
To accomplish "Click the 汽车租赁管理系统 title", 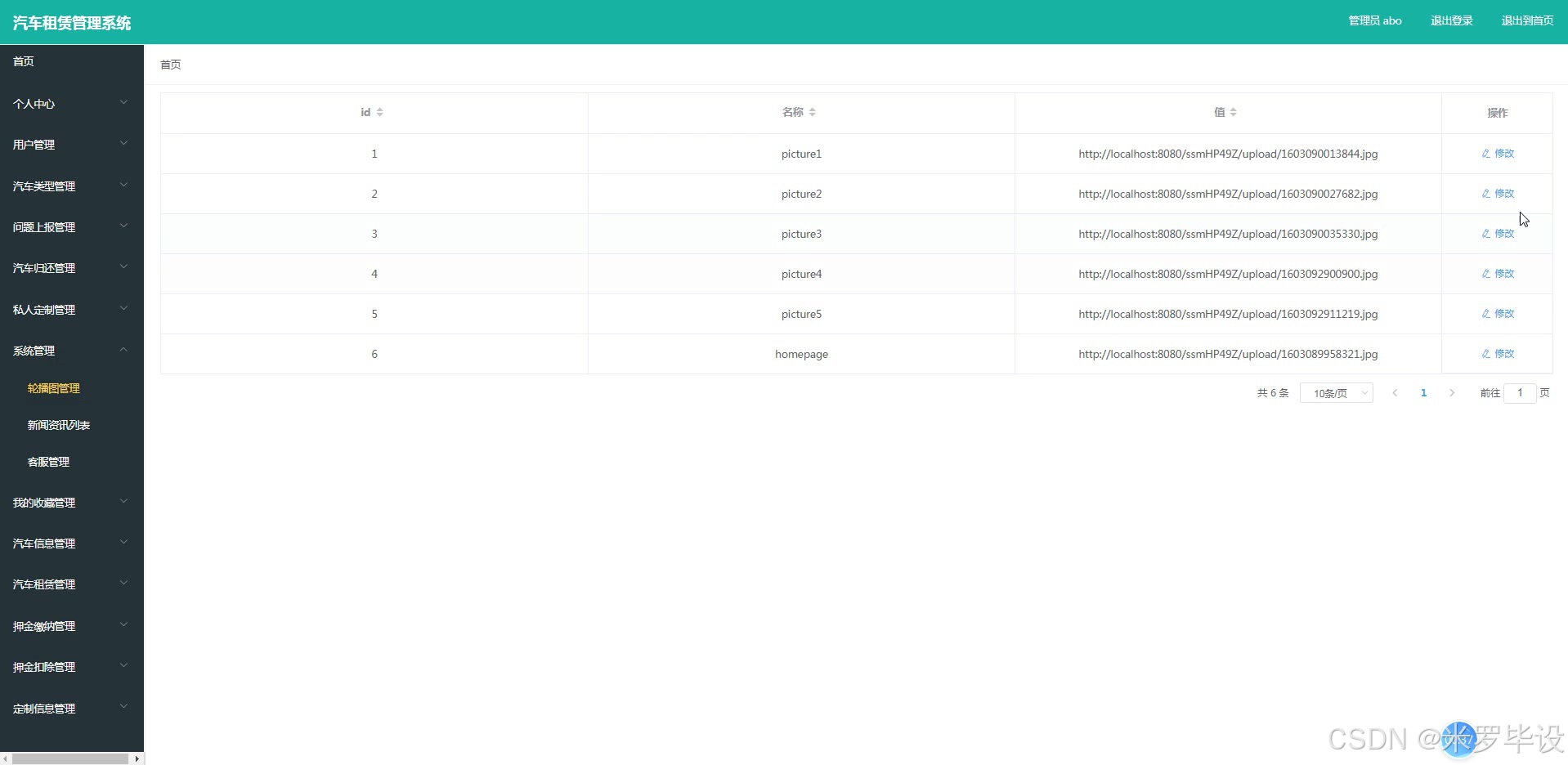I will (x=72, y=23).
